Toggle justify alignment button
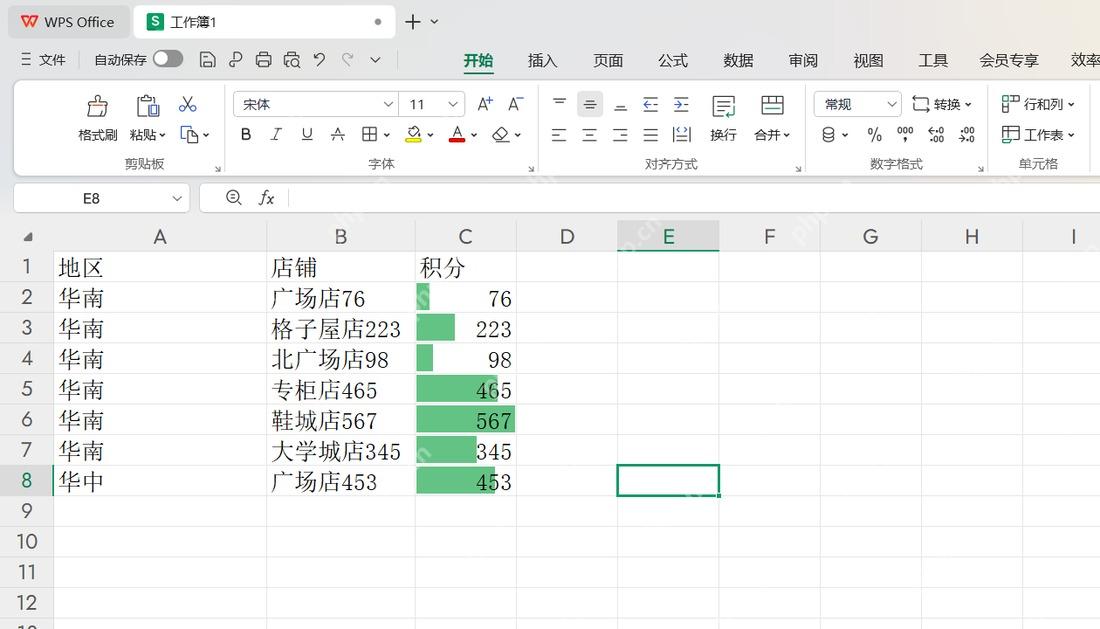The width and height of the screenshot is (1100, 629). tap(651, 135)
